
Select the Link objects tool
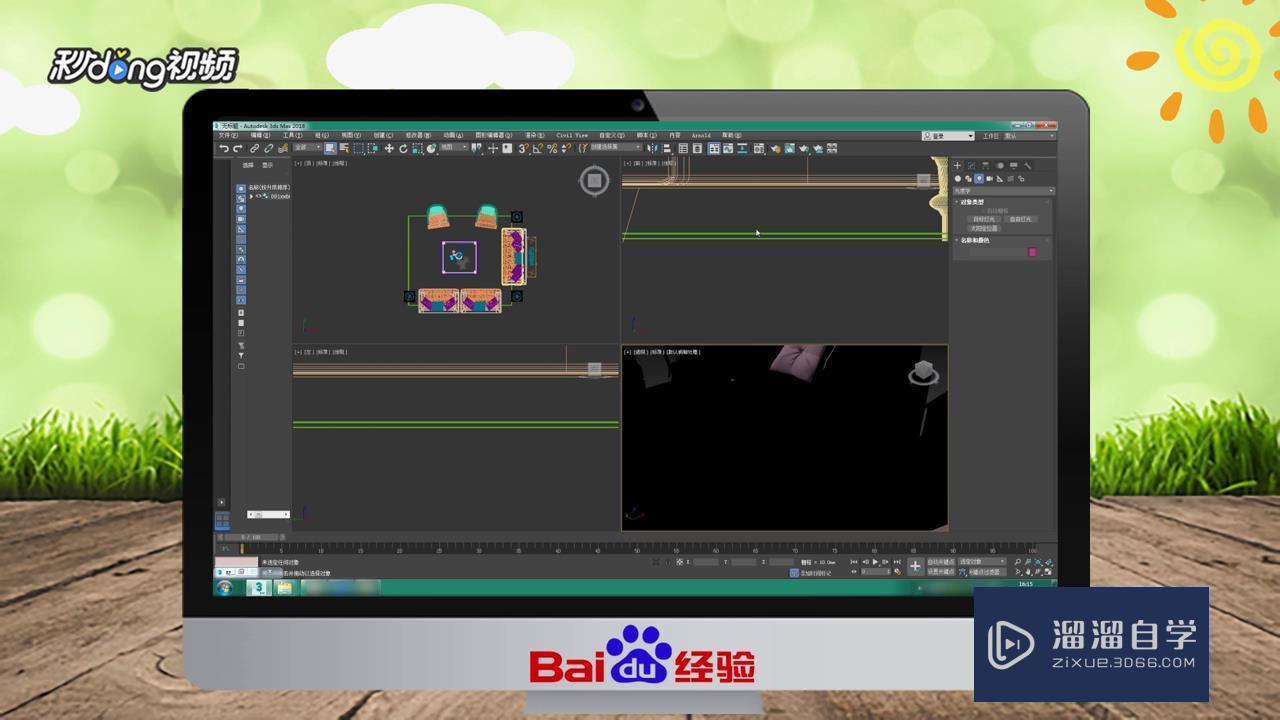(x=254, y=148)
